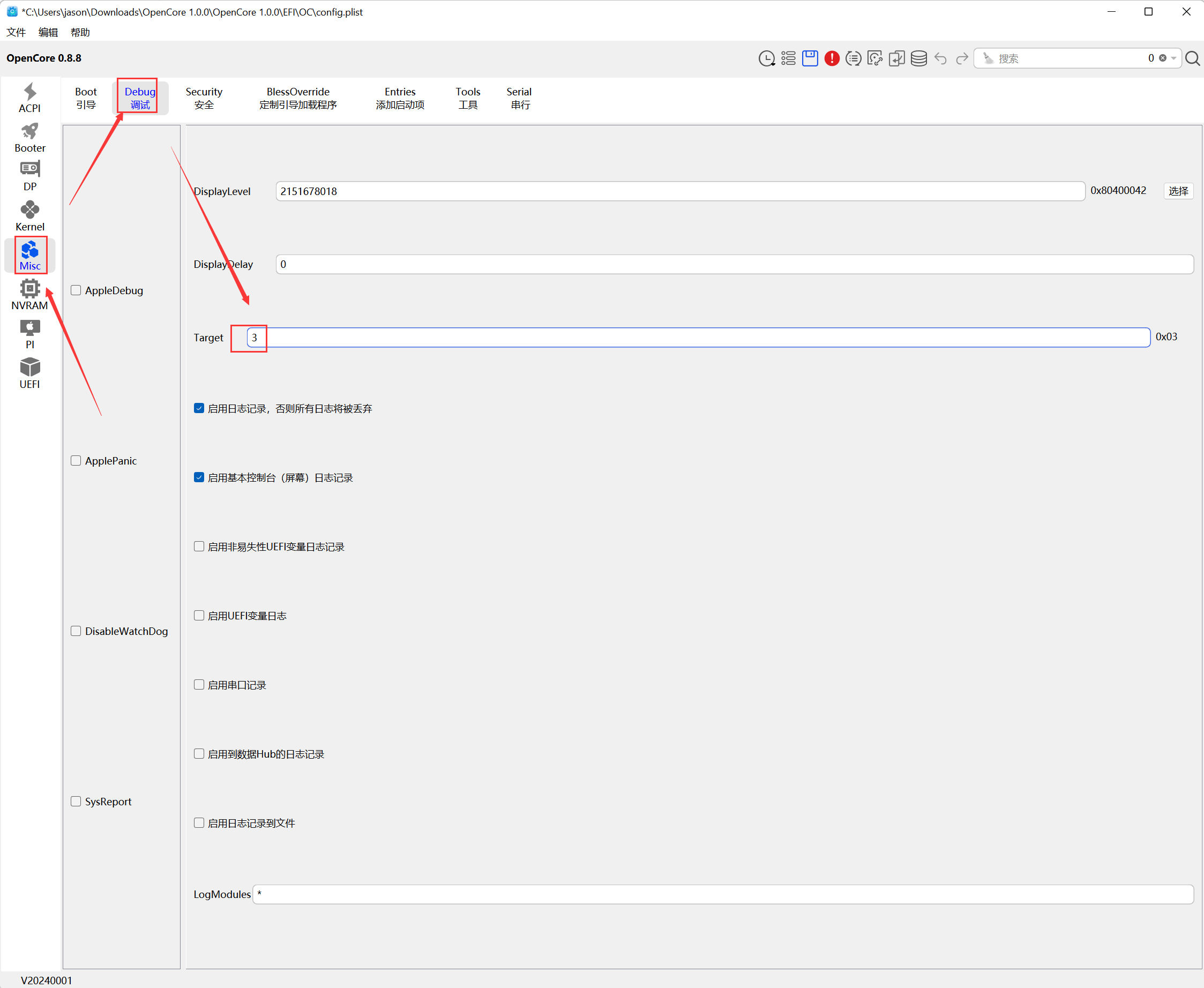Go to the UEFI section

coord(29,373)
